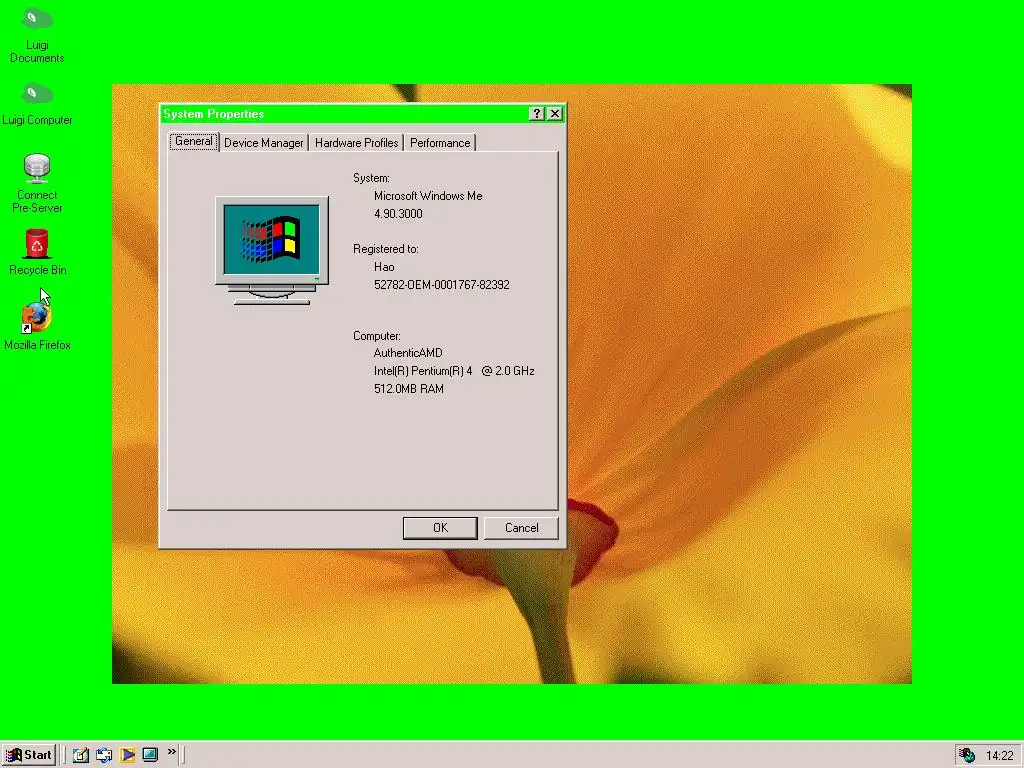
Task: Open the Start menu
Action: [29, 755]
